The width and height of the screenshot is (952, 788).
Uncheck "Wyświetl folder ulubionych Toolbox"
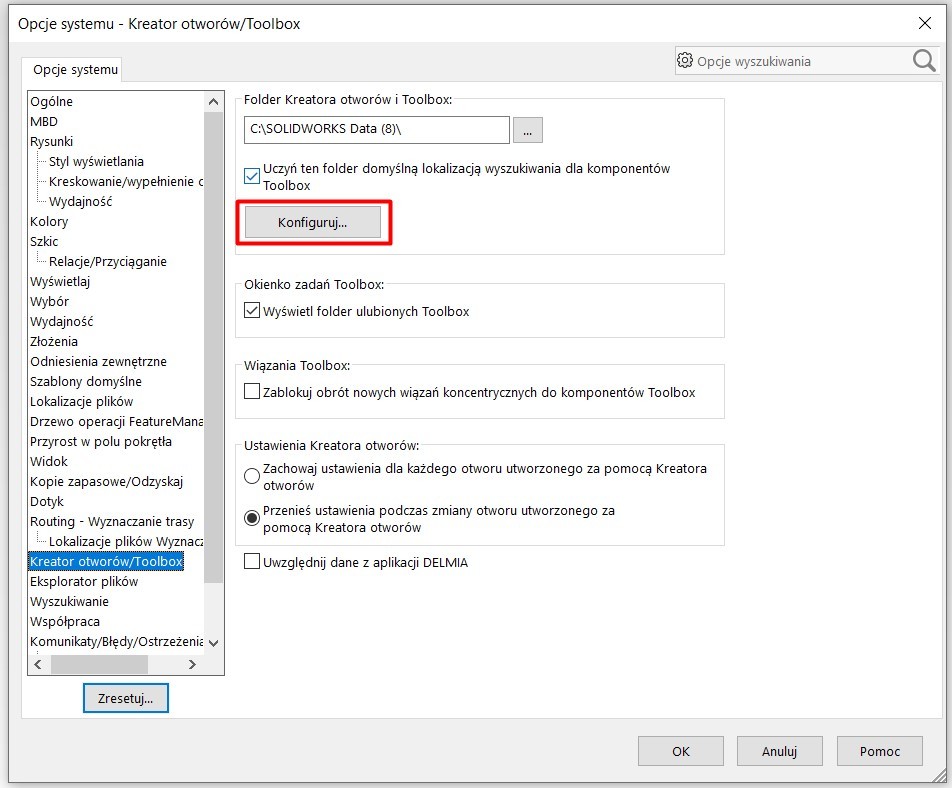point(252,310)
